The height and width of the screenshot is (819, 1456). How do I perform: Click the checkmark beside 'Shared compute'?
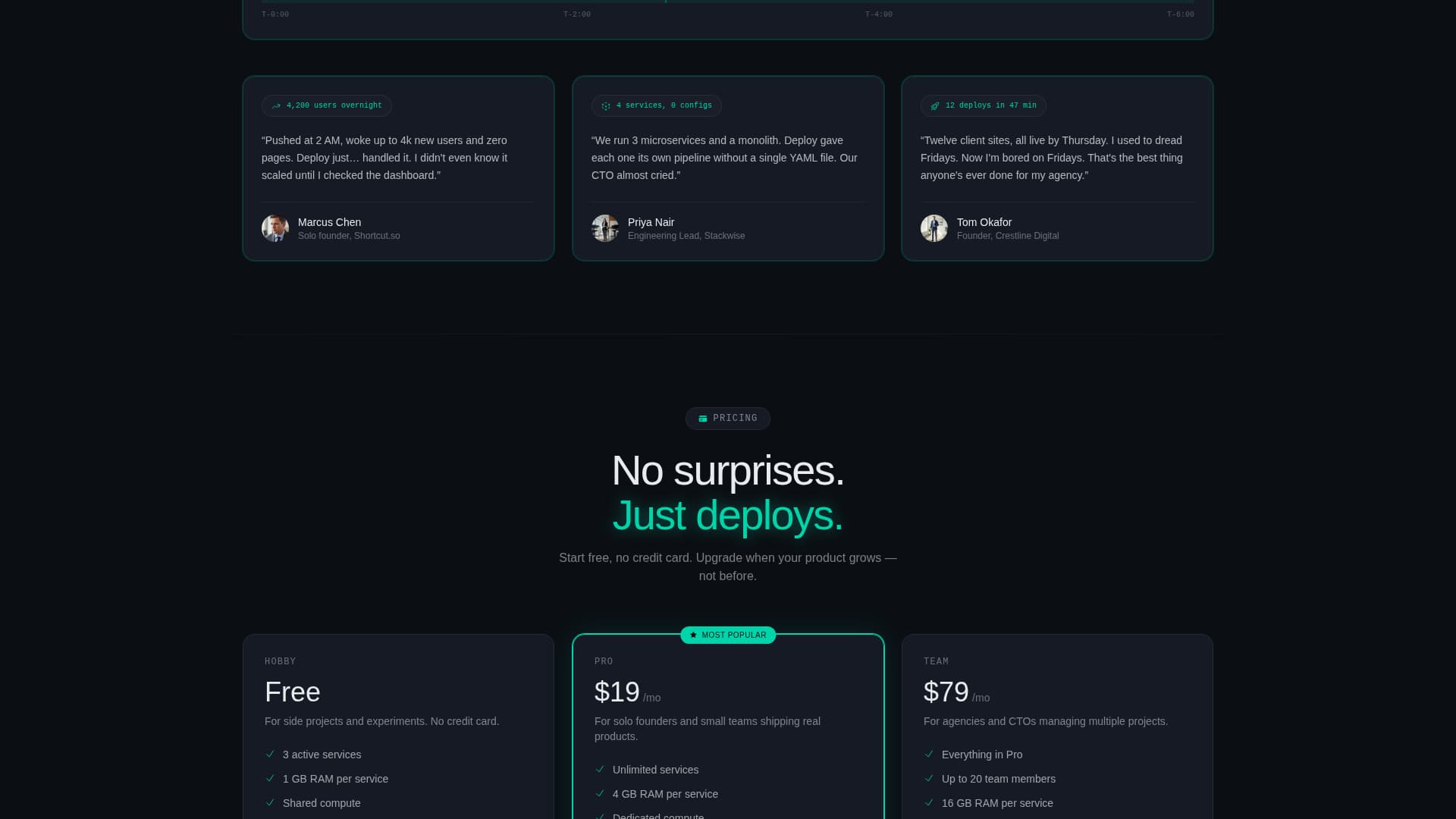(x=271, y=802)
